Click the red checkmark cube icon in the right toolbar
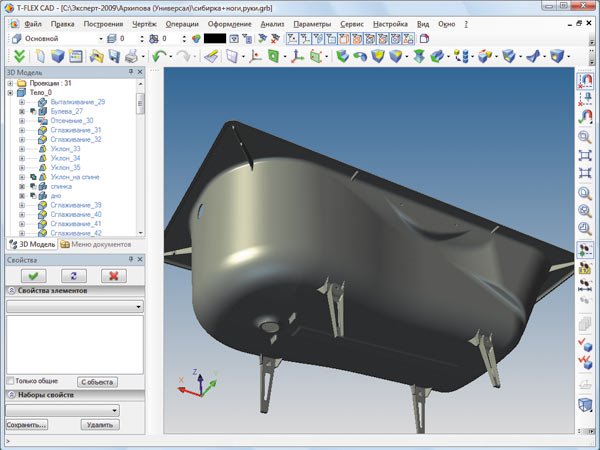600x450 pixels. point(585,345)
